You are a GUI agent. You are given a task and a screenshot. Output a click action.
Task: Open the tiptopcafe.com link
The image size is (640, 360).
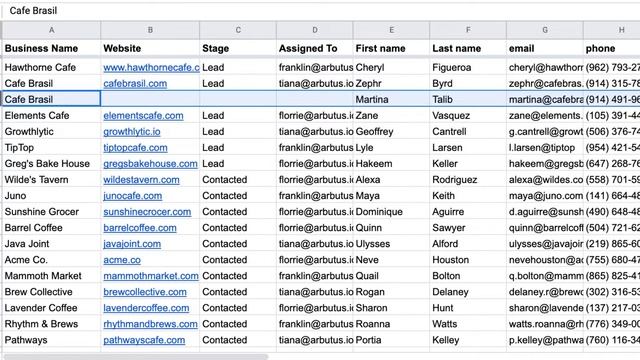click(x=135, y=148)
